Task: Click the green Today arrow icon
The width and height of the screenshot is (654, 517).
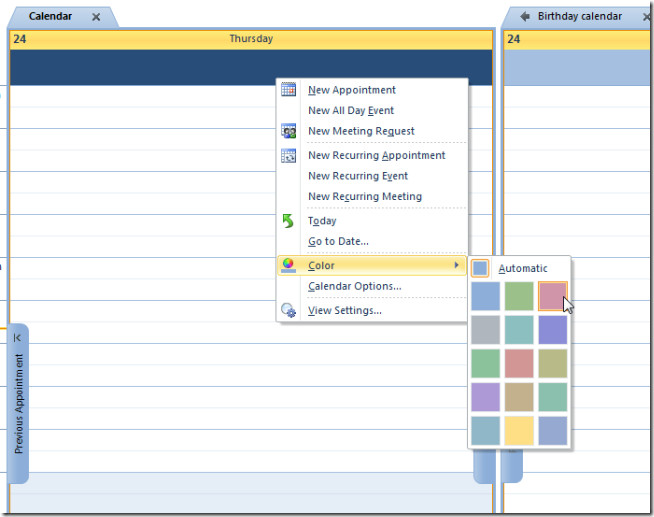Action: pyautogui.click(x=288, y=221)
